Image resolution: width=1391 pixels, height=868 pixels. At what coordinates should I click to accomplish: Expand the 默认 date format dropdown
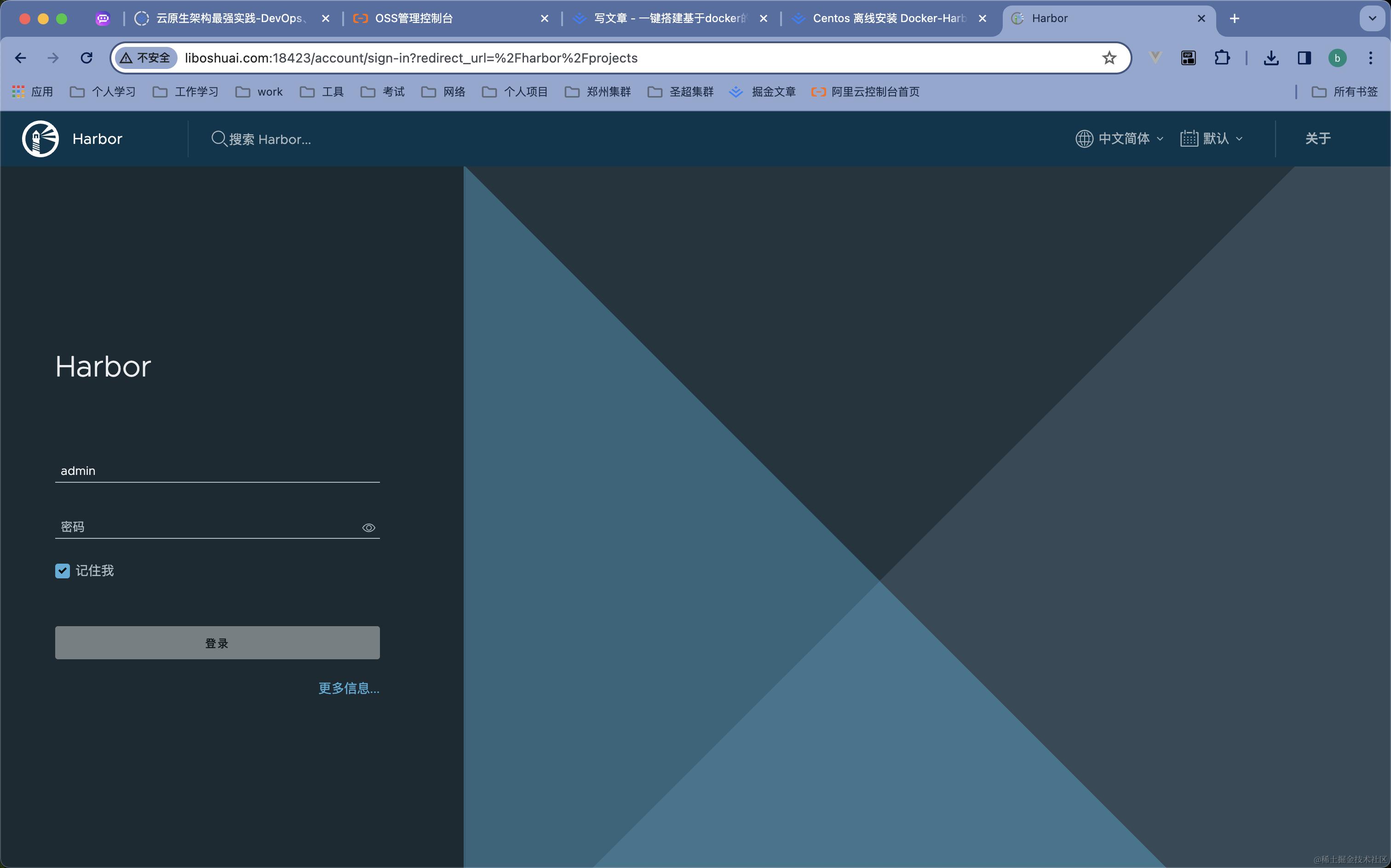tap(1212, 138)
